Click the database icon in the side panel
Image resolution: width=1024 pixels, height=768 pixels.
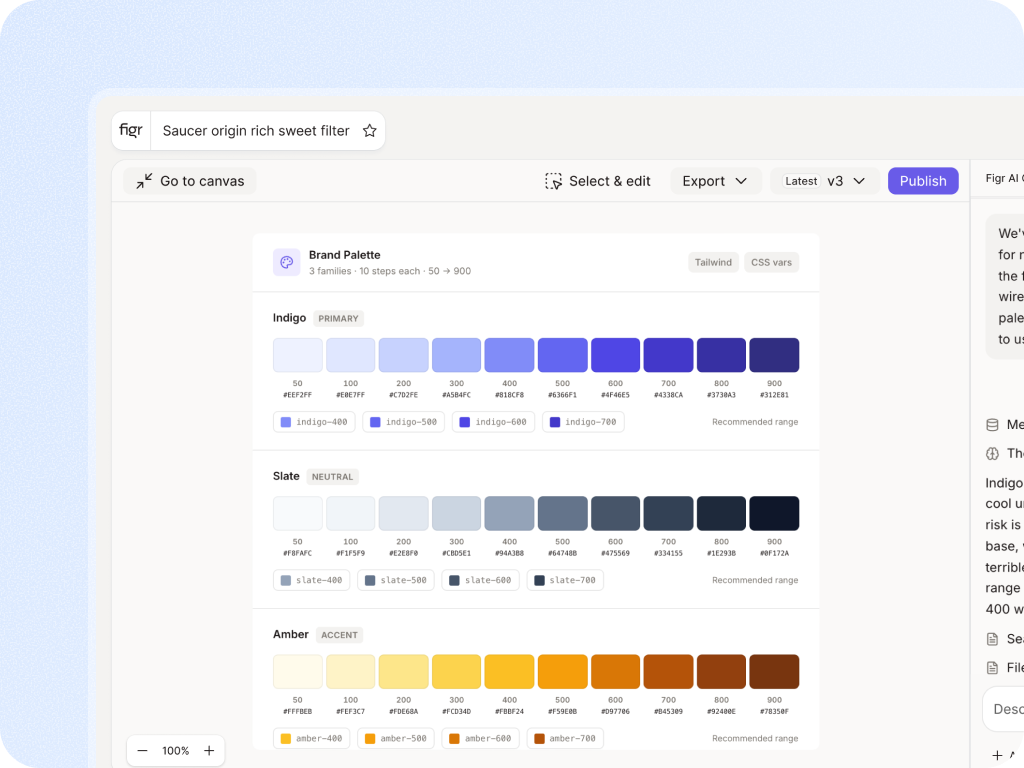pos(992,424)
